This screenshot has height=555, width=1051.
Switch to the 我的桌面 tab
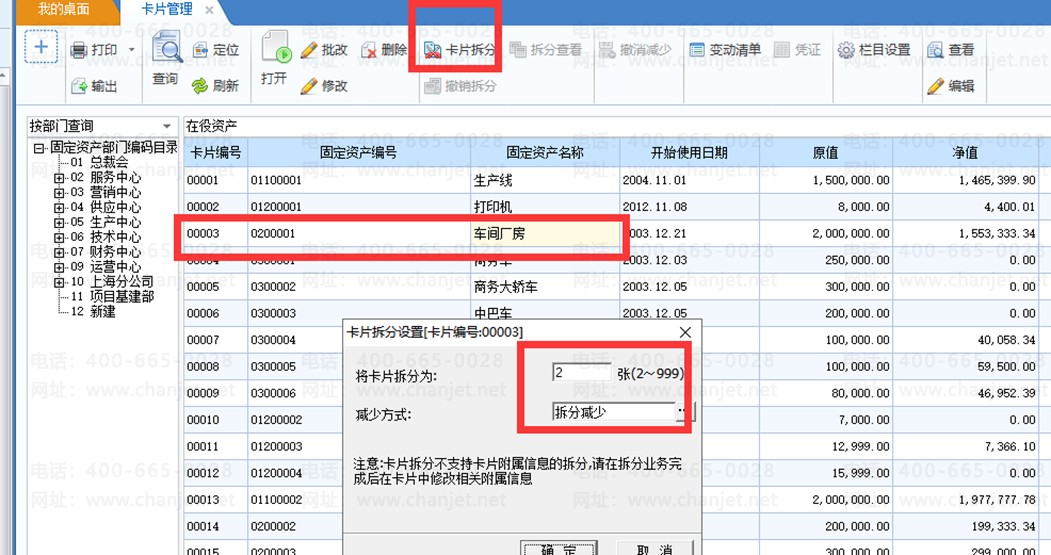click(x=63, y=9)
